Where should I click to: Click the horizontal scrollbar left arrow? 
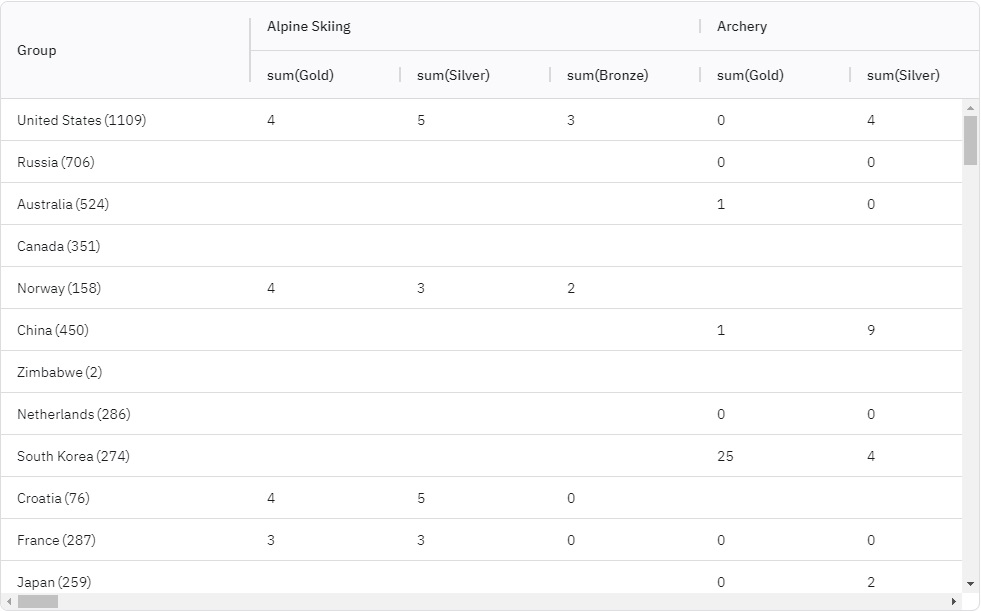tap(9, 602)
